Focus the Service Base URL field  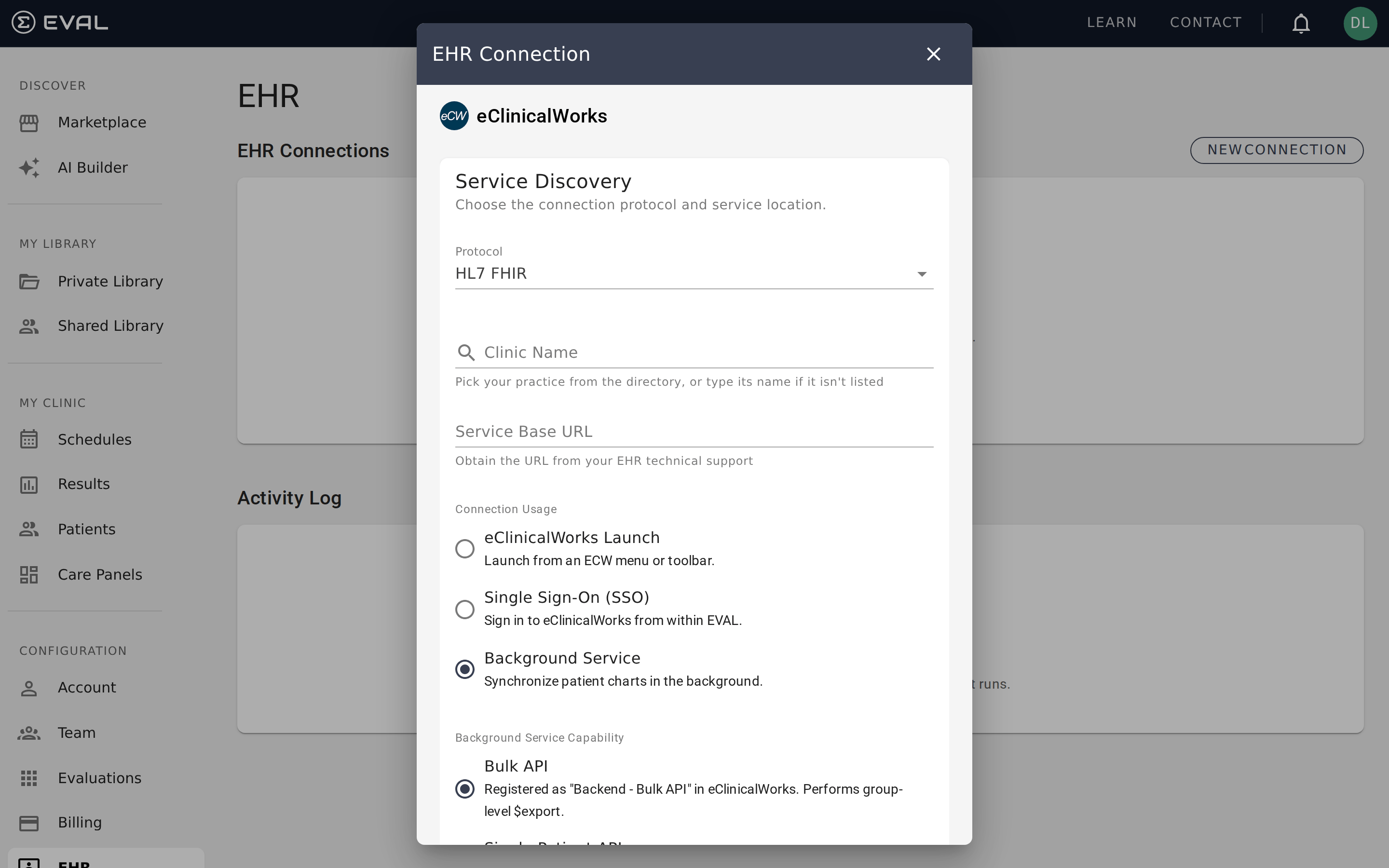click(x=694, y=432)
